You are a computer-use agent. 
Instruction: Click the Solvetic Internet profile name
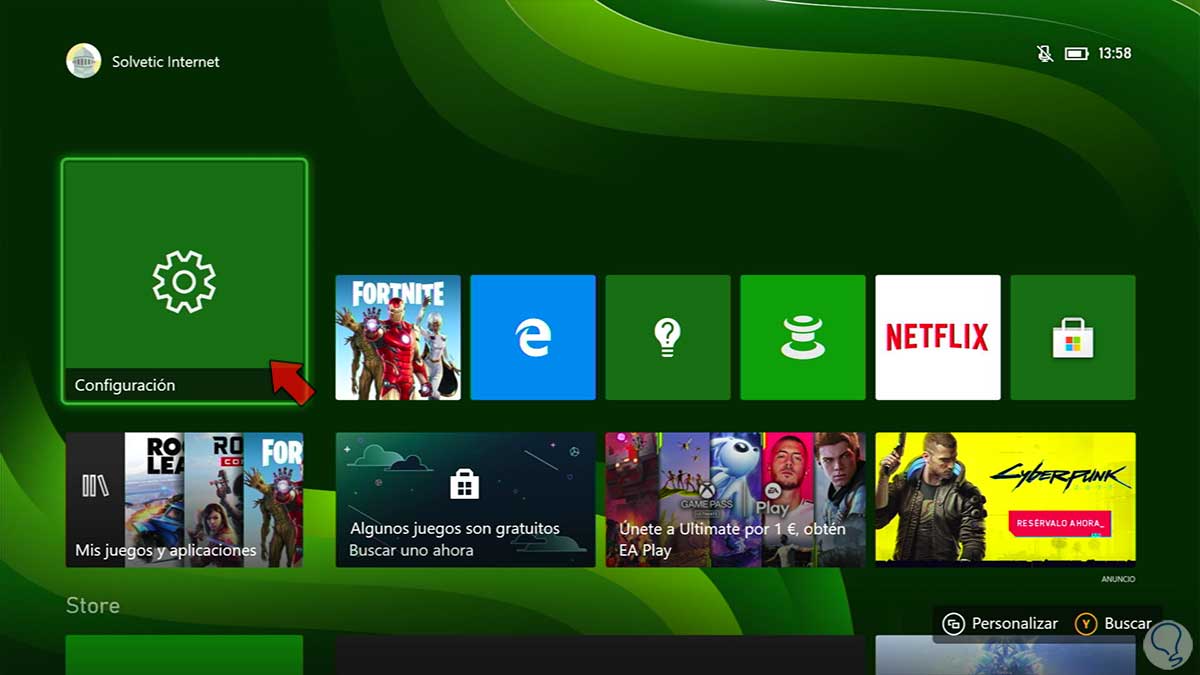coord(166,61)
